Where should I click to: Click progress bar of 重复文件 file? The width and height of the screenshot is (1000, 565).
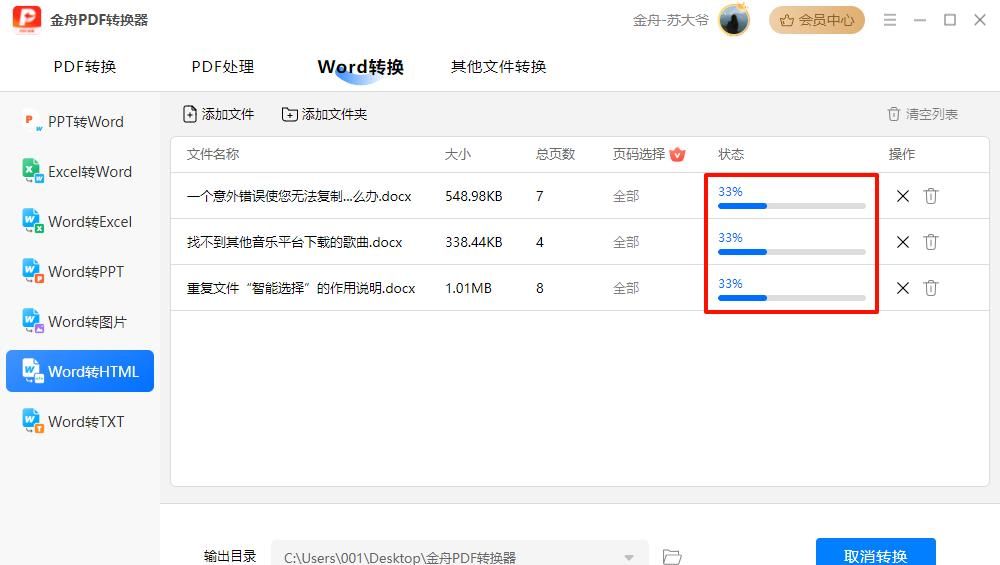(791, 298)
